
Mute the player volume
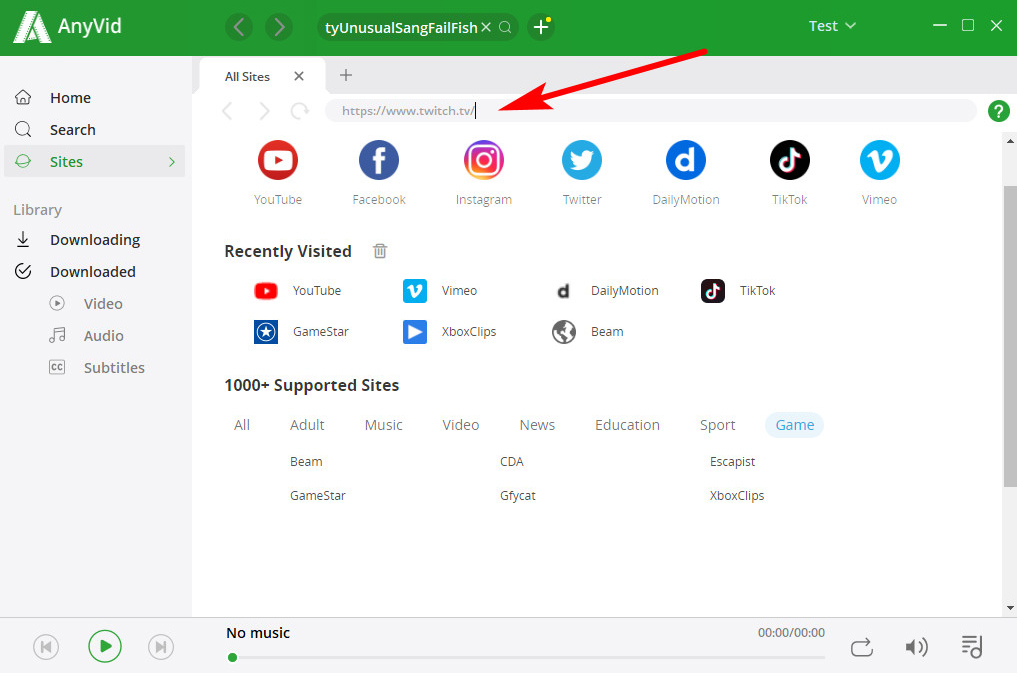(916, 647)
